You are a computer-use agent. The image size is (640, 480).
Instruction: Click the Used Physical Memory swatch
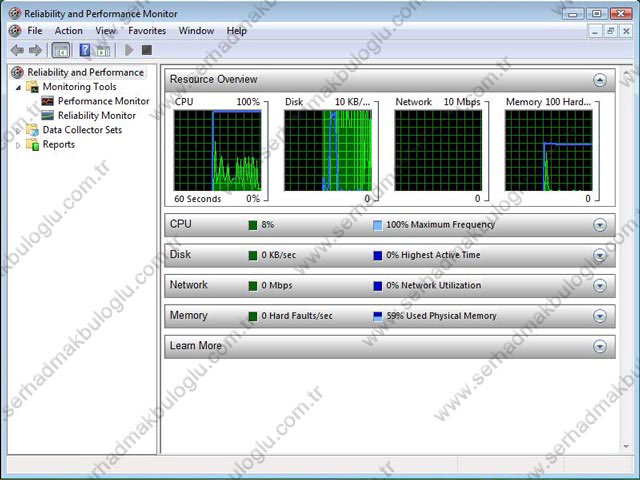378,316
